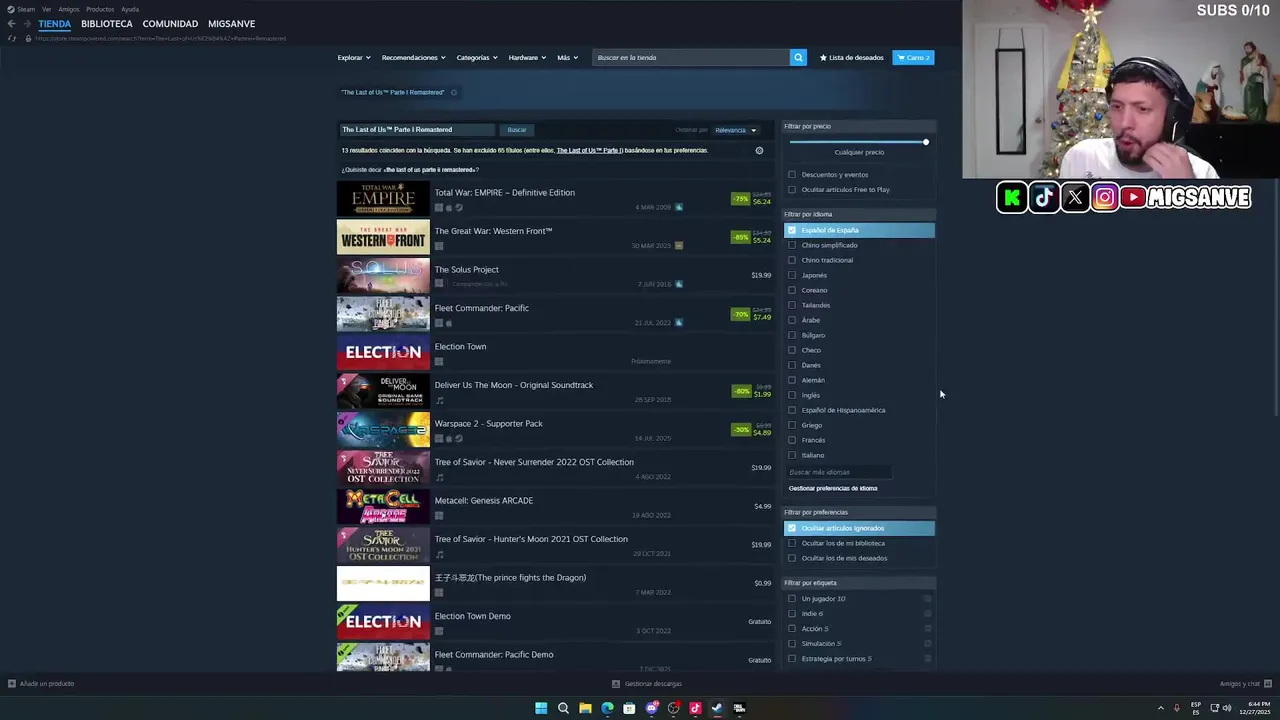
Task: Open the Windows Start menu
Action: tap(541, 708)
